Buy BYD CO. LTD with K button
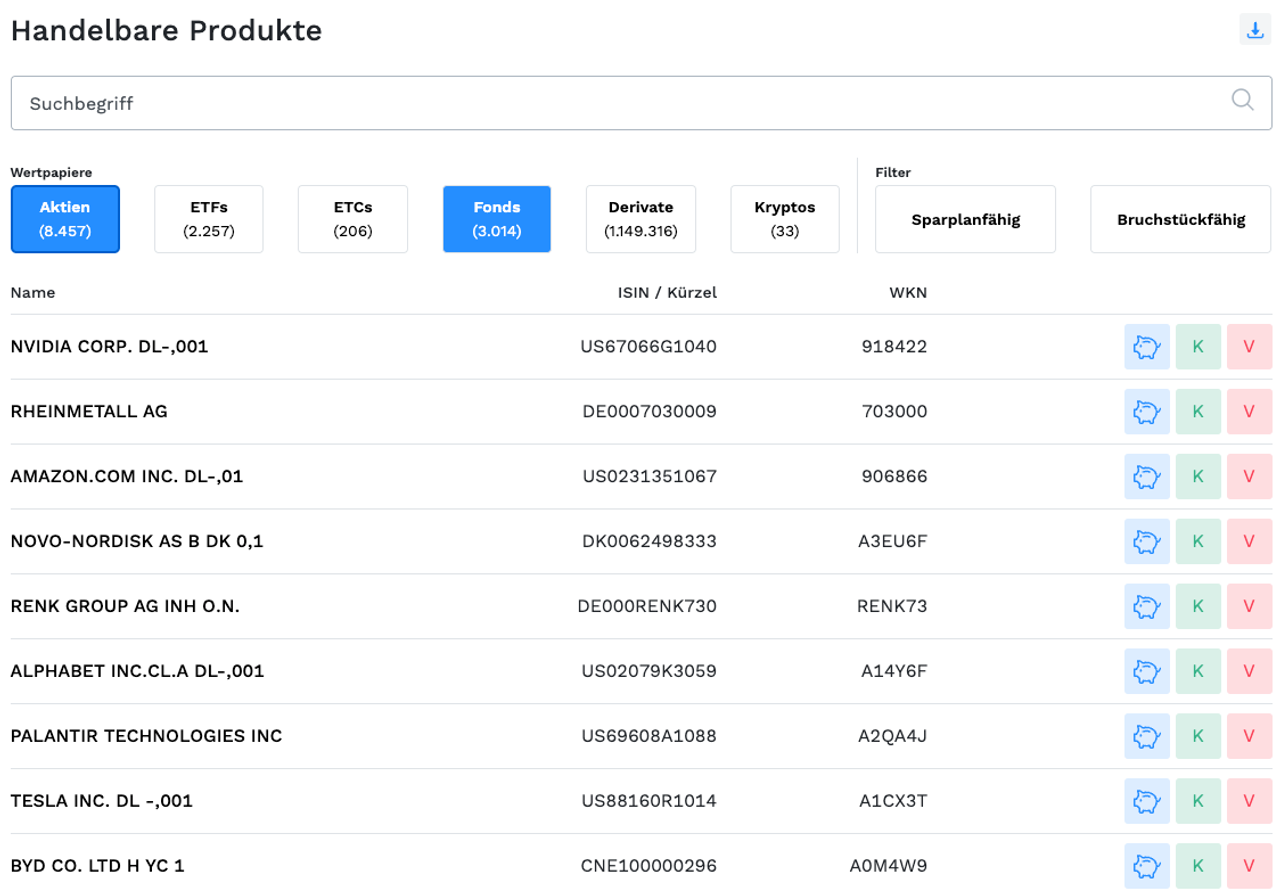 tap(1198, 866)
